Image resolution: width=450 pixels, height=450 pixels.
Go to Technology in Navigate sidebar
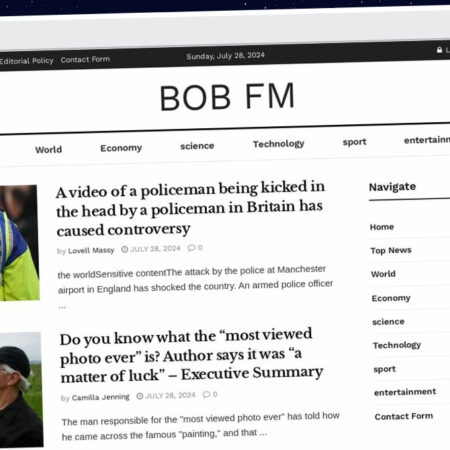tap(397, 345)
